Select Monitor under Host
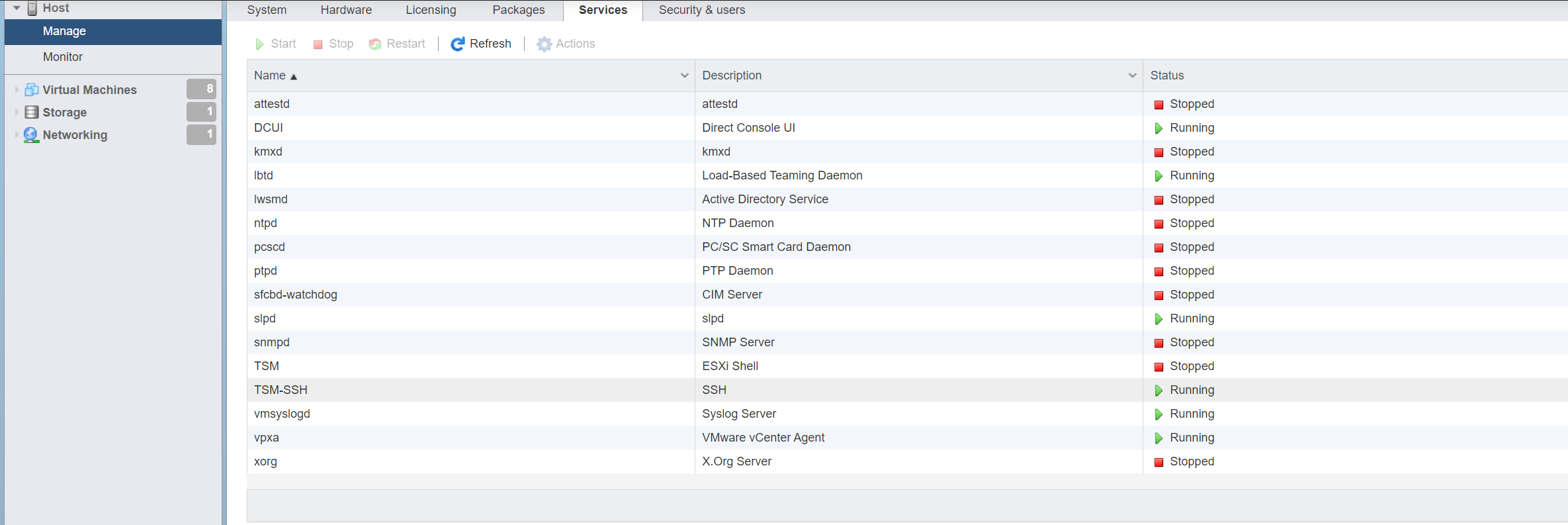This screenshot has width=1568, height=525. [63, 57]
